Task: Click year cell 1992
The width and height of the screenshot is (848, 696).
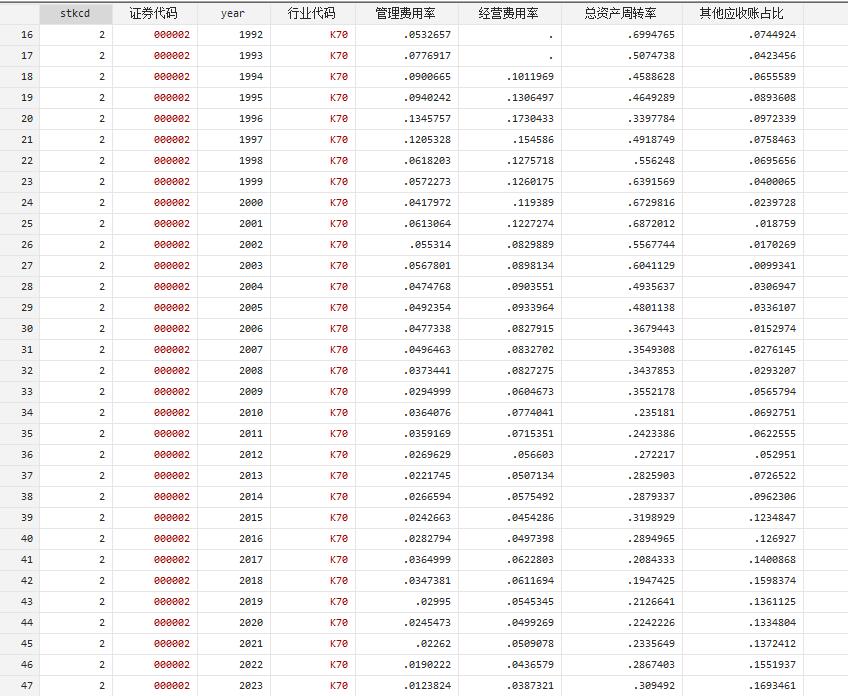Action: 251,35
